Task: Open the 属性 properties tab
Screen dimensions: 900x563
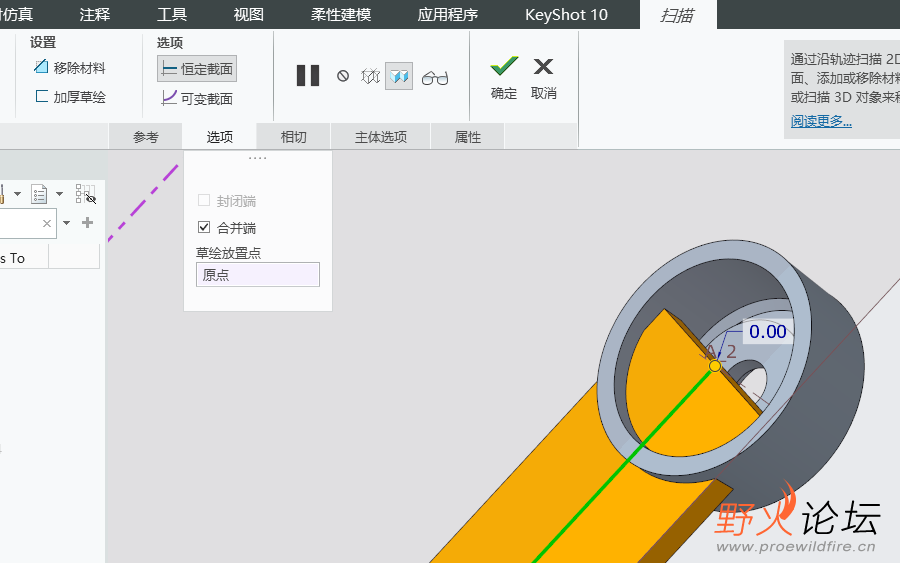Action: pyautogui.click(x=468, y=137)
